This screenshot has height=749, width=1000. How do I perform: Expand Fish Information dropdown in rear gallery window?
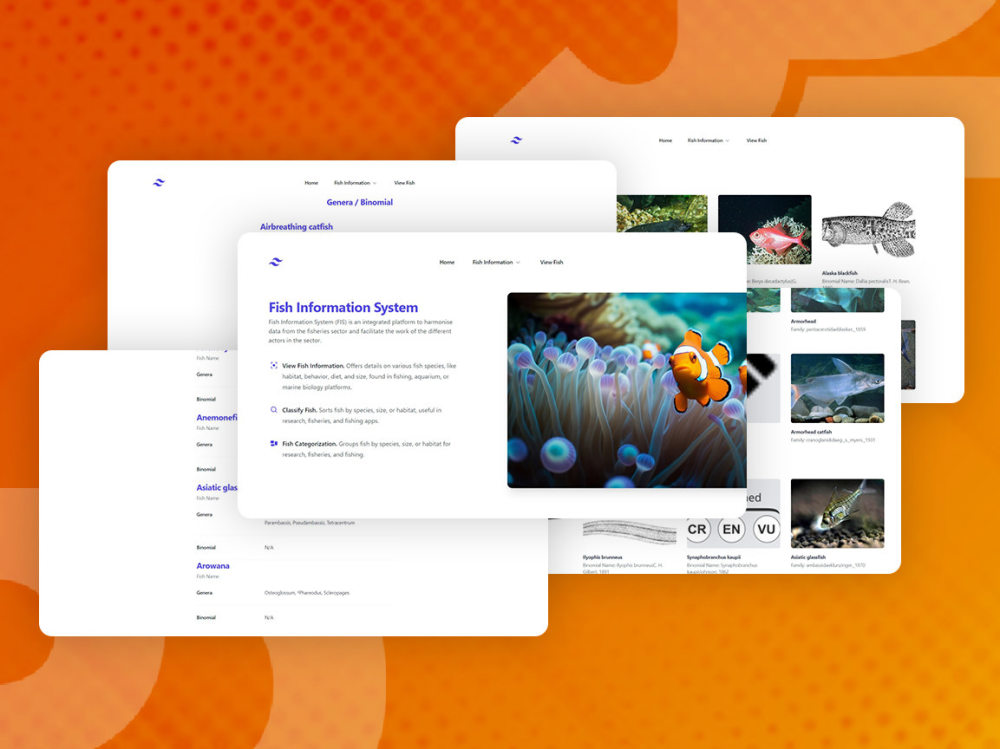[708, 140]
